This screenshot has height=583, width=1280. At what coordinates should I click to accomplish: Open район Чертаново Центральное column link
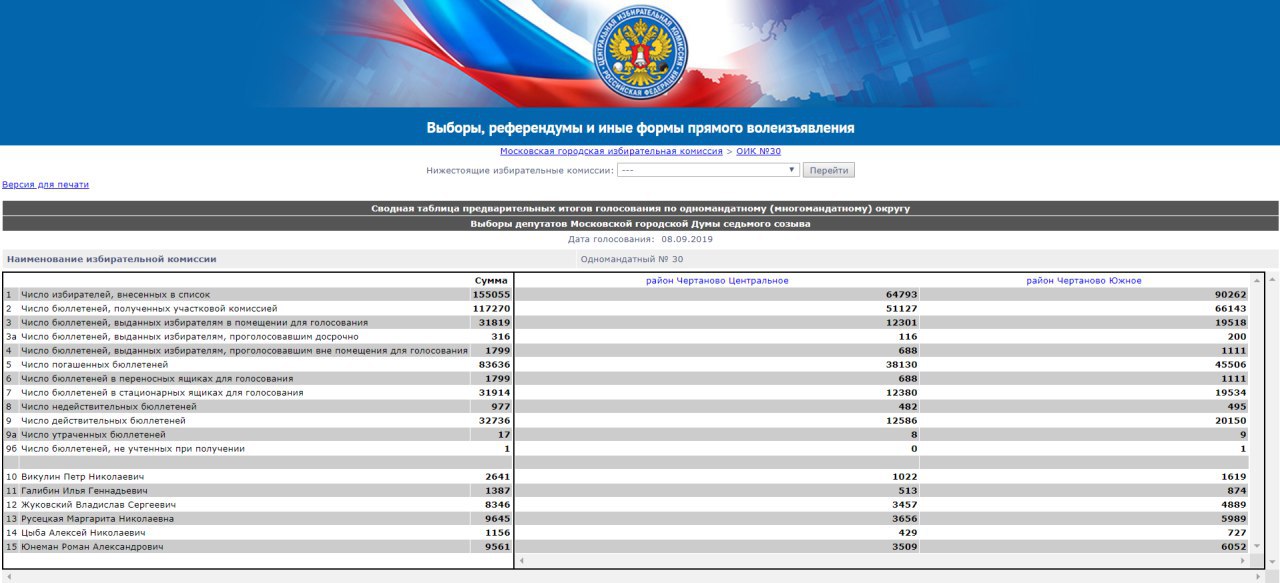(717, 281)
